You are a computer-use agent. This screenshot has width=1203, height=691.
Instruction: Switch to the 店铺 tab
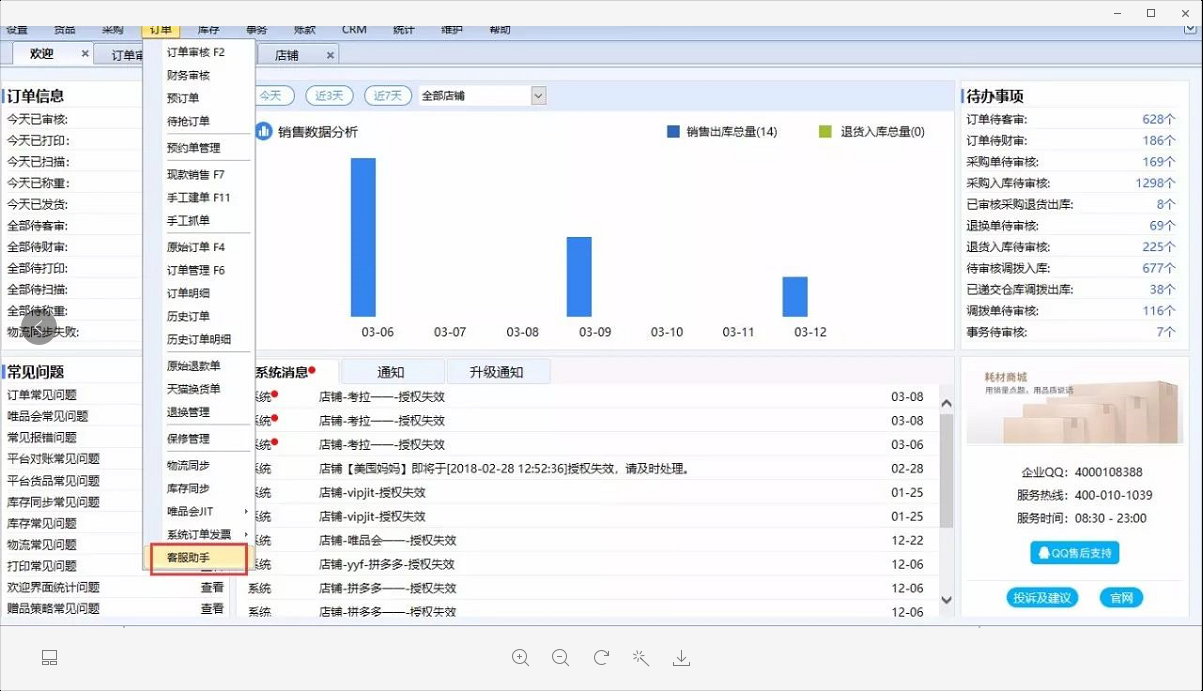[287, 55]
